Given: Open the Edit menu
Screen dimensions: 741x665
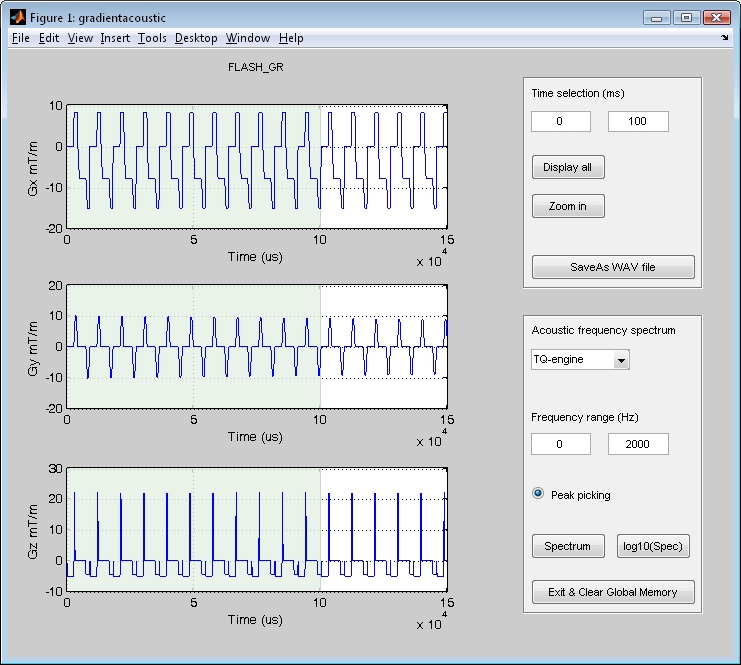Looking at the screenshot, I should [x=49, y=38].
